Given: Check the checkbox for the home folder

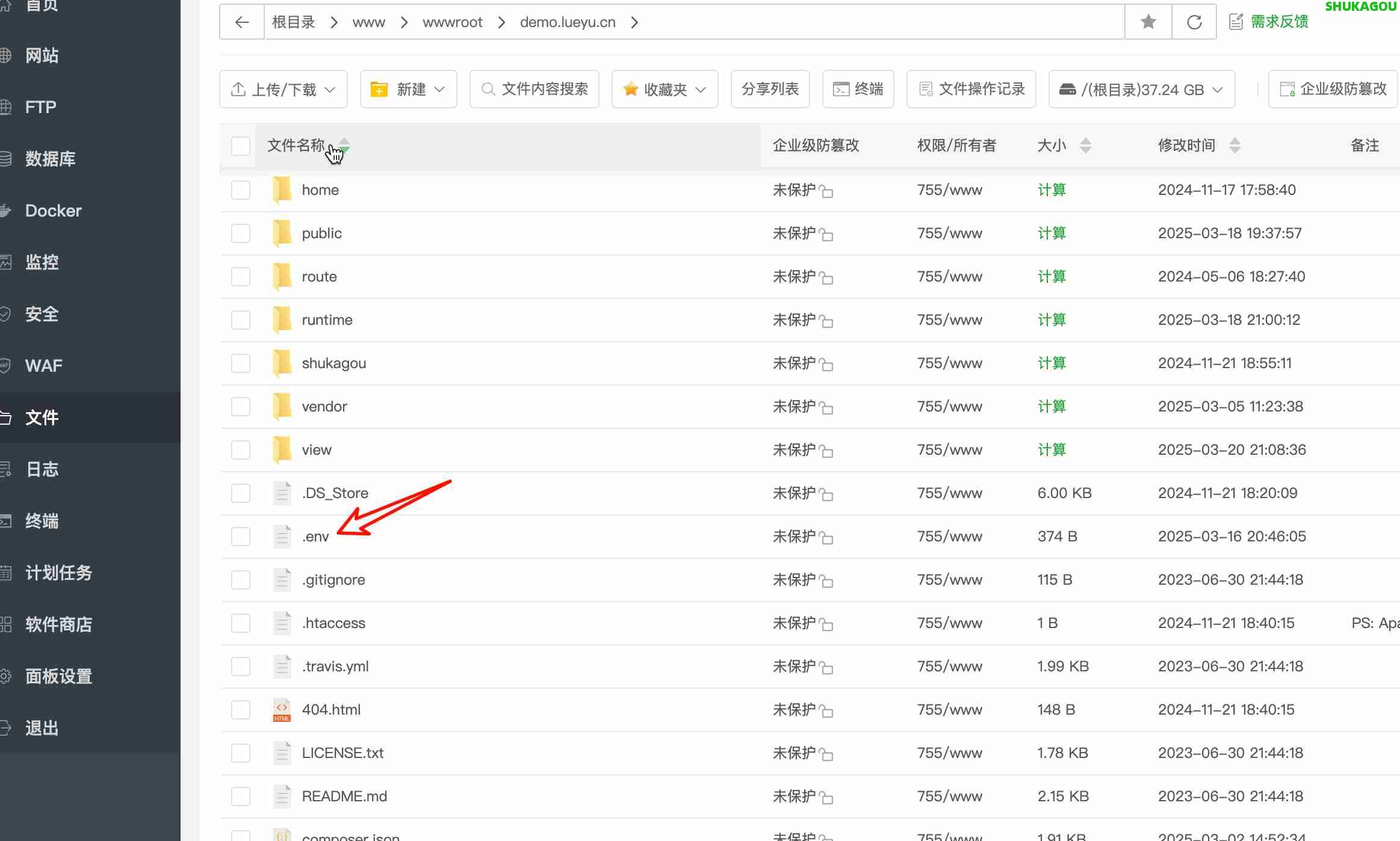Looking at the screenshot, I should 240,189.
